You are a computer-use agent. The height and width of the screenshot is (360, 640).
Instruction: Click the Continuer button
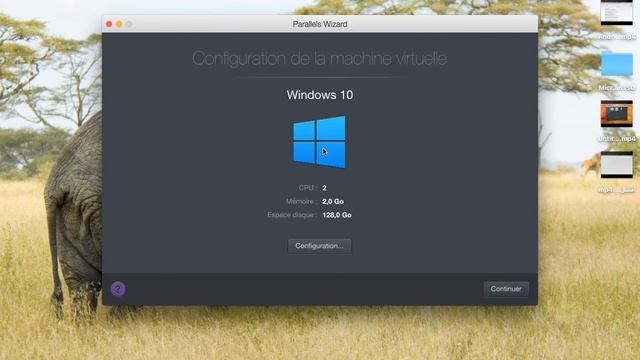[x=506, y=289]
